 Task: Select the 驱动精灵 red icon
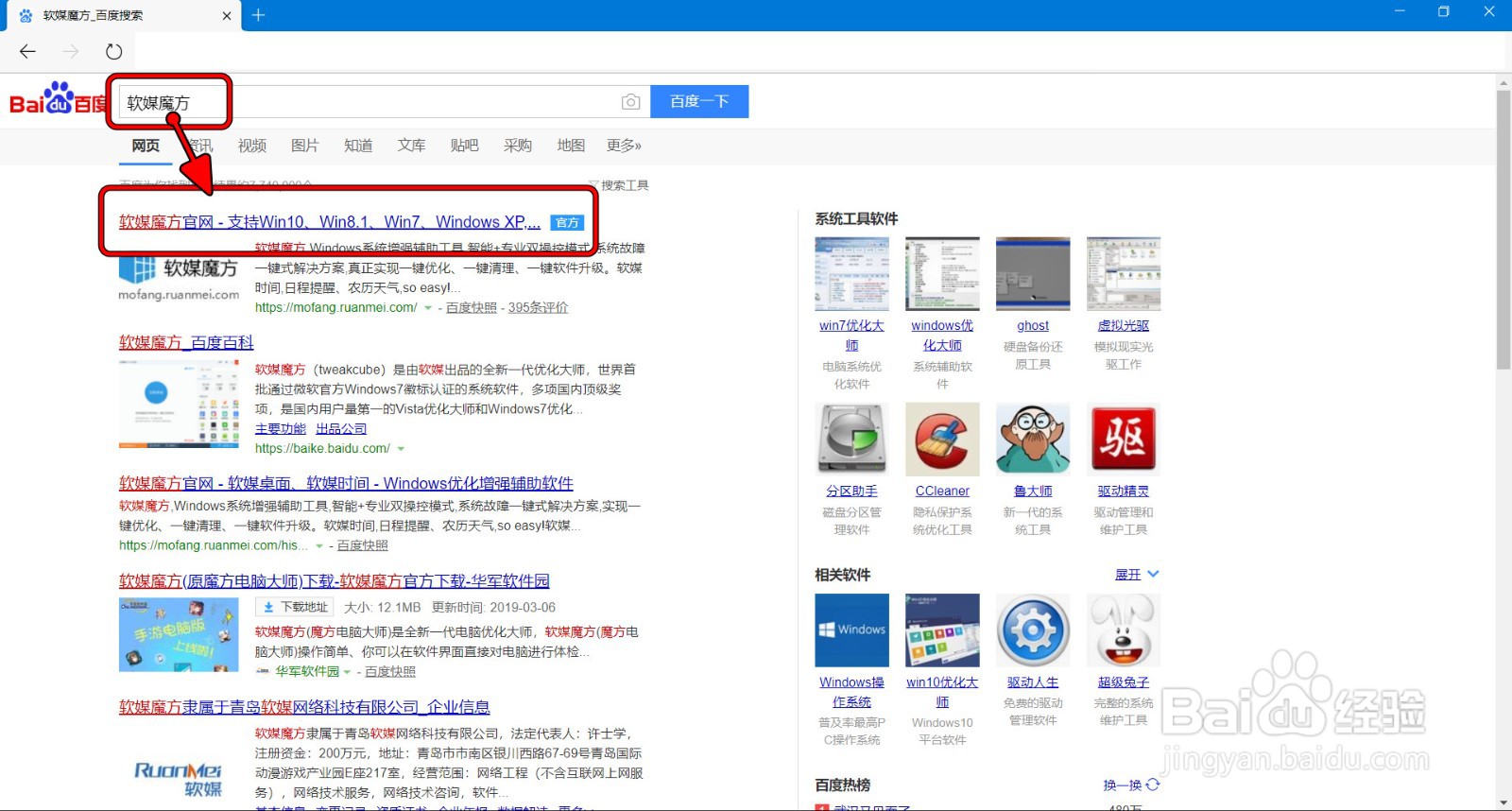(x=1124, y=440)
